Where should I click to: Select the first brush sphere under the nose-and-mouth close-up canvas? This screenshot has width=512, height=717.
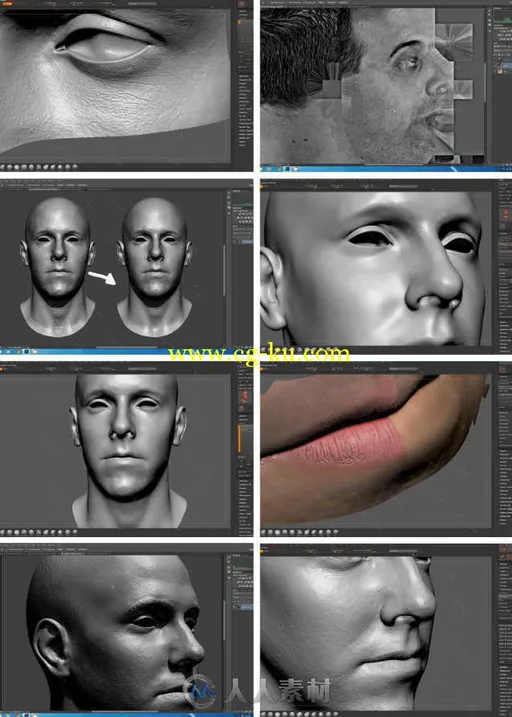tap(264, 713)
